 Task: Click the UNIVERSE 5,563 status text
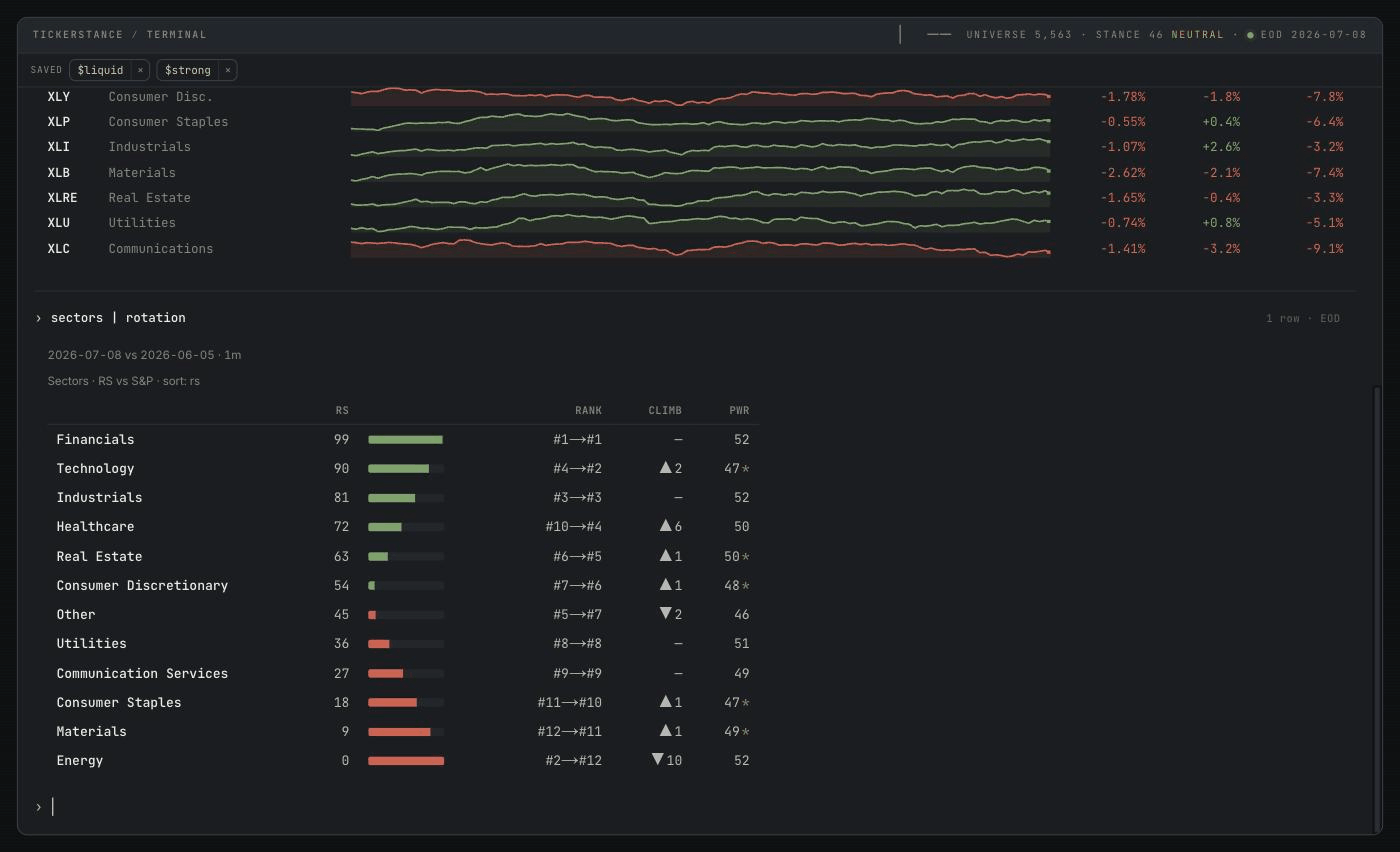pos(1019,35)
